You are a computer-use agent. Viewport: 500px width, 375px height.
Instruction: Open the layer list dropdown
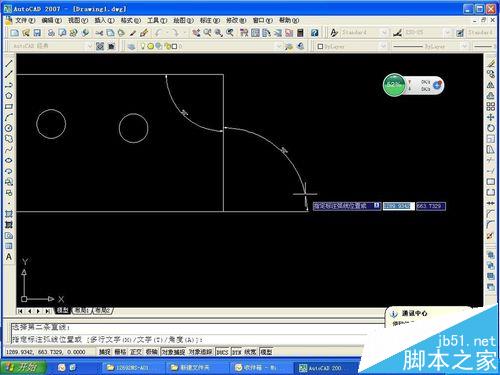pos(279,46)
